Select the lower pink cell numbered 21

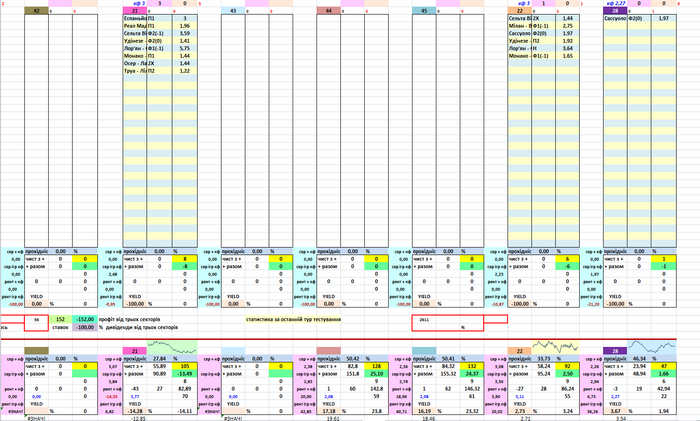[x=135, y=351]
